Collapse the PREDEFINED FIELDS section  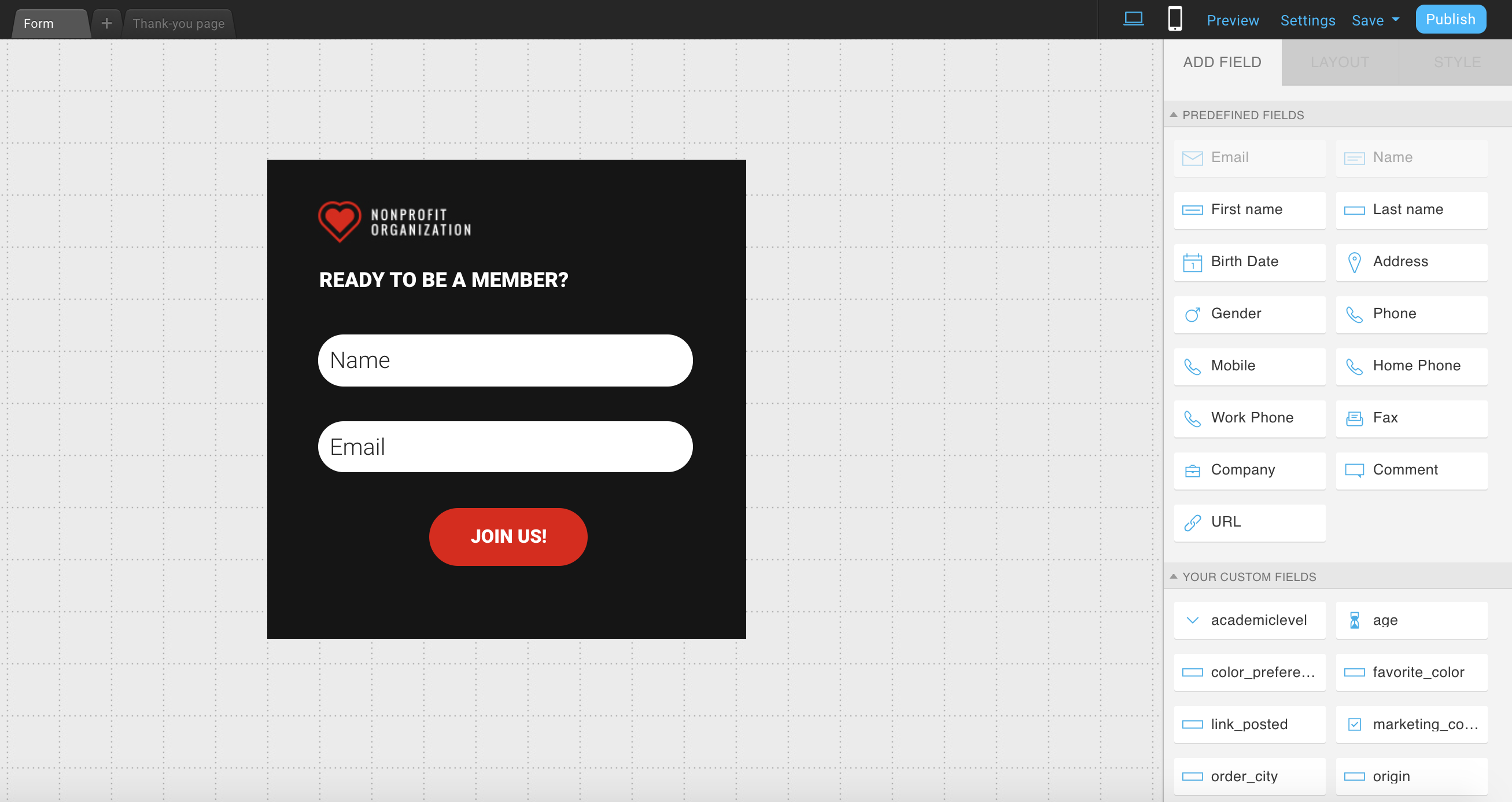1175,114
